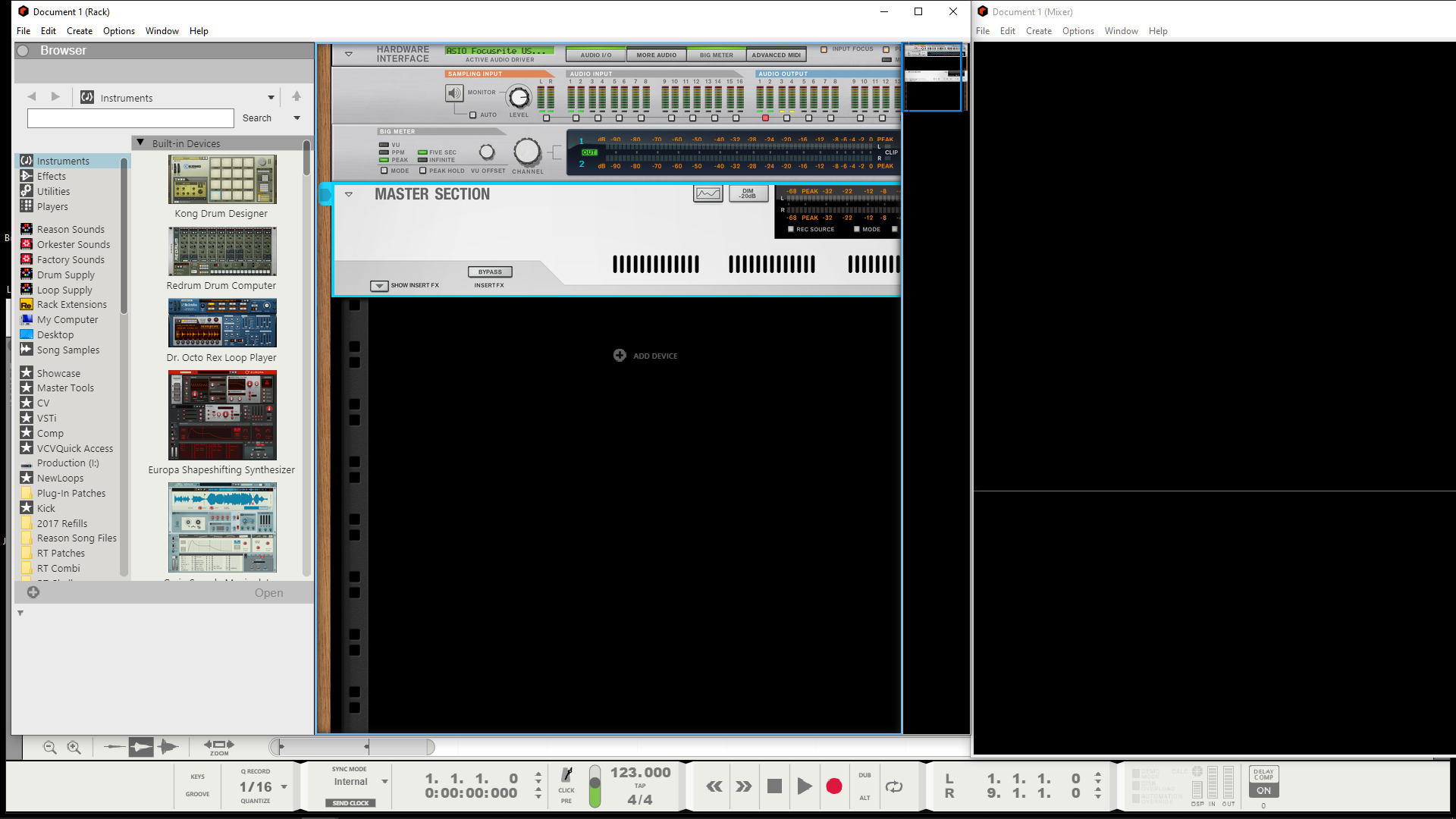Viewport: 1456px width, 819px height.
Task: Click the Big Meter VU mode icon
Action: pos(384,144)
